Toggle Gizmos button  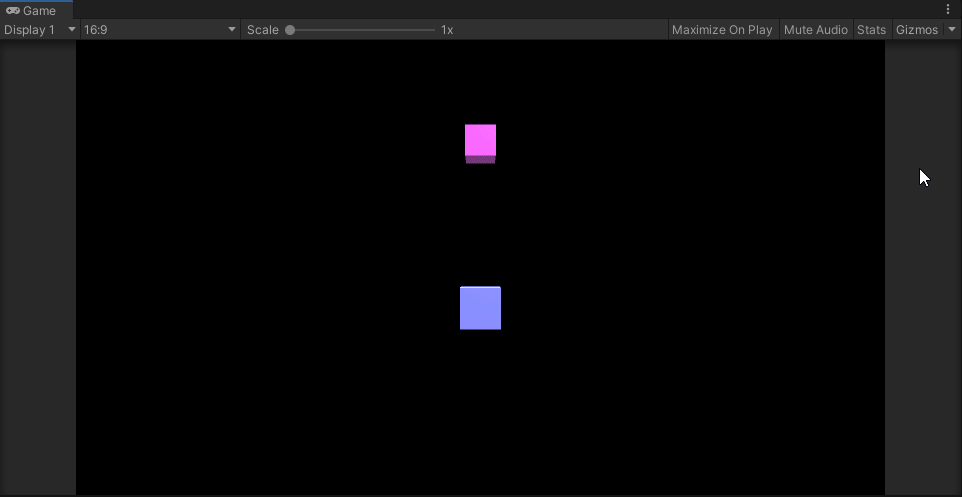click(917, 29)
